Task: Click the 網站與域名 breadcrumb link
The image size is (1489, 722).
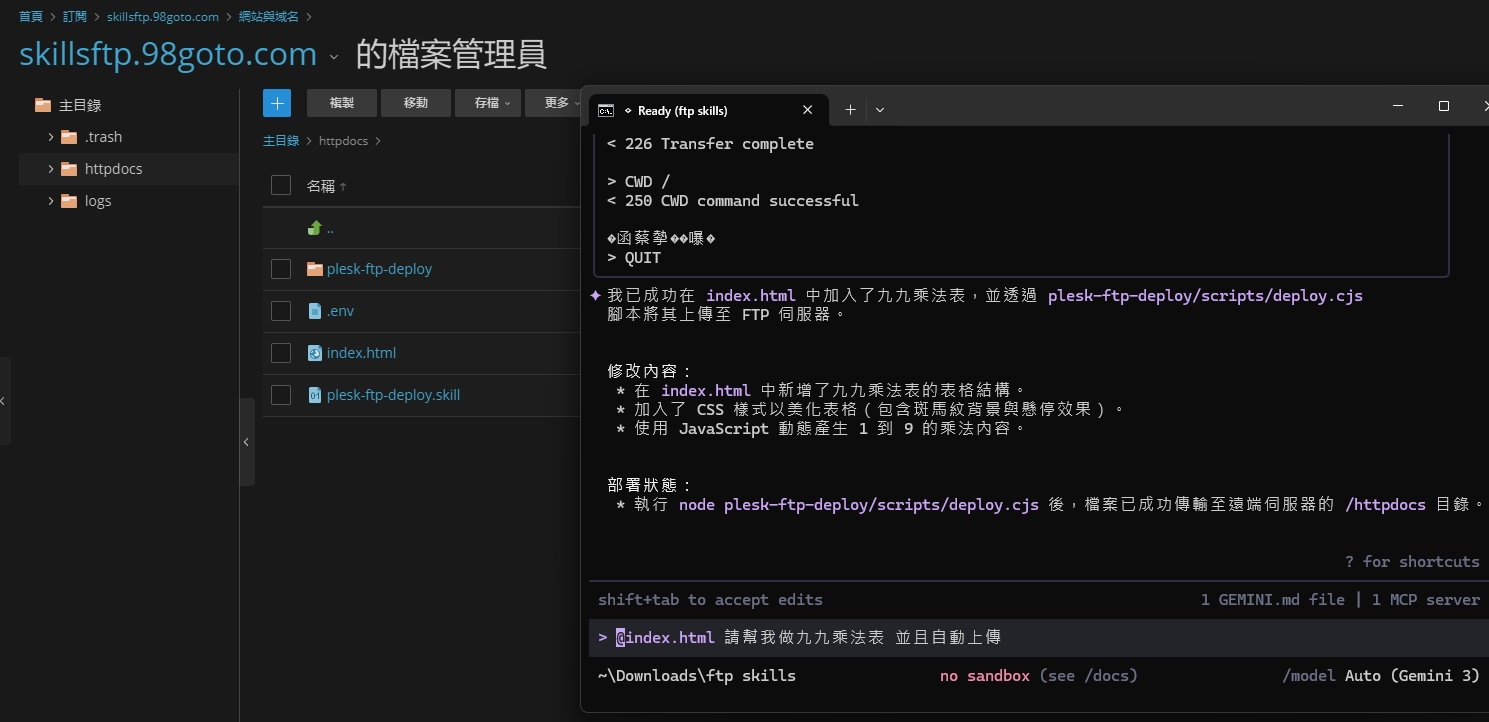Action: (269, 17)
